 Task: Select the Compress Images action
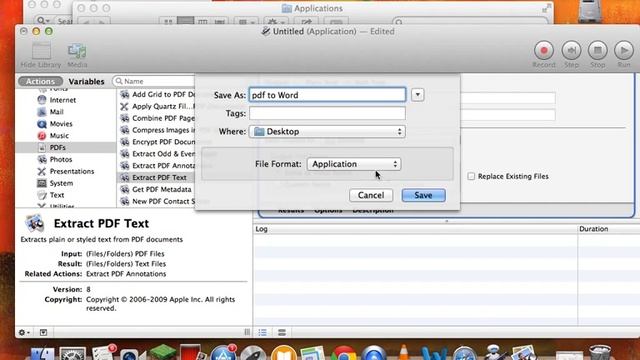coord(157,130)
